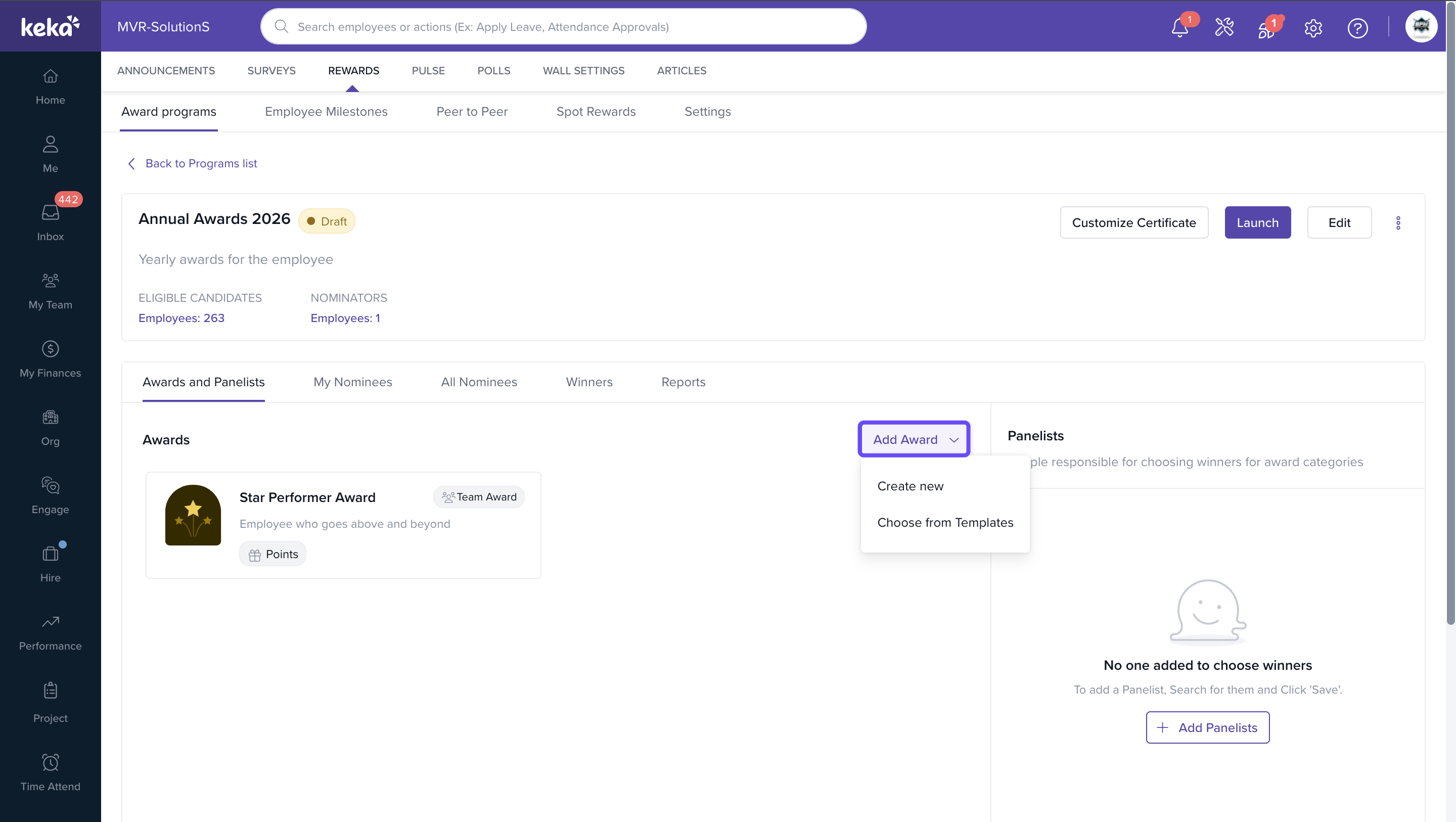The height and width of the screenshot is (822, 1456).
Task: Click the employee search field
Action: [563, 27]
